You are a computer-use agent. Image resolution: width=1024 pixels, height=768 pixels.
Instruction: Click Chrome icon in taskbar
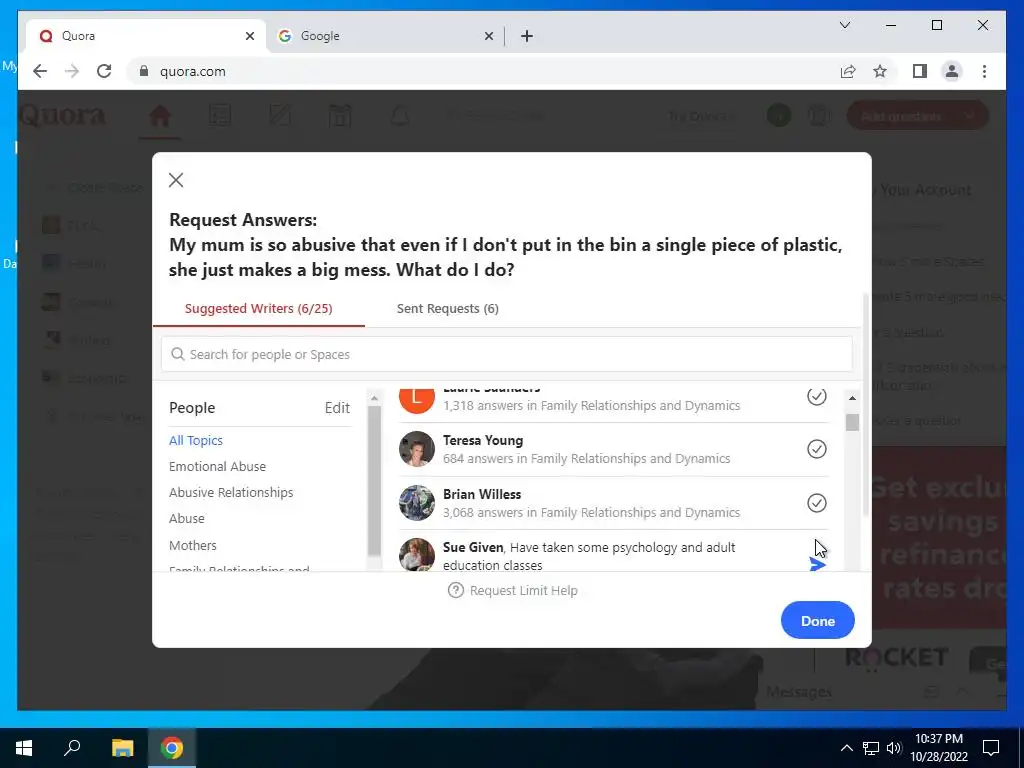pyautogui.click(x=172, y=748)
